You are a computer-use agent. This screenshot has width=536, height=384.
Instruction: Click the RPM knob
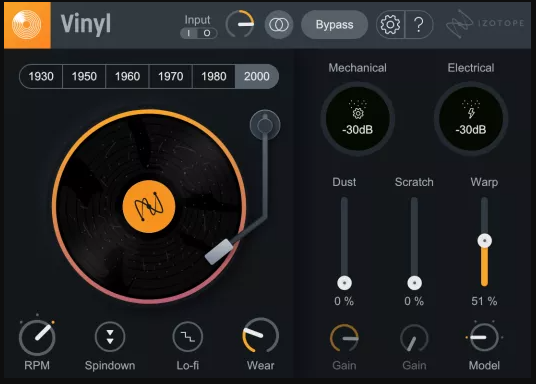(x=37, y=338)
